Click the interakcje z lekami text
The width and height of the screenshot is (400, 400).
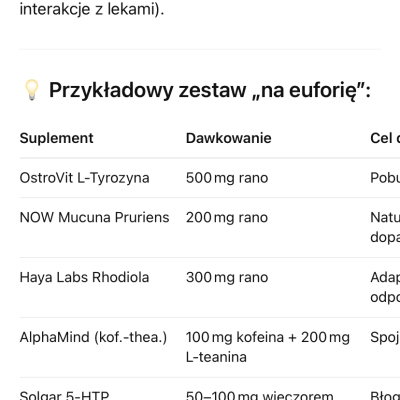(x=92, y=9)
